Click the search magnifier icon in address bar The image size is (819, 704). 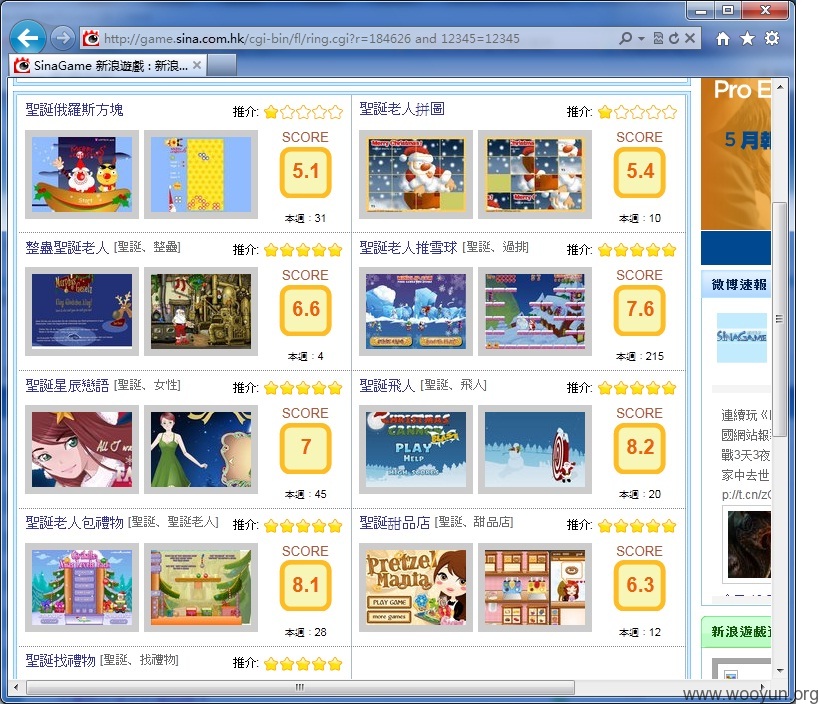[625, 38]
